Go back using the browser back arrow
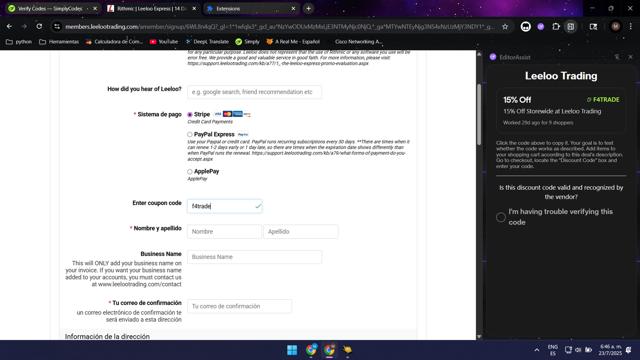The width and height of the screenshot is (640, 360). pos(9,27)
